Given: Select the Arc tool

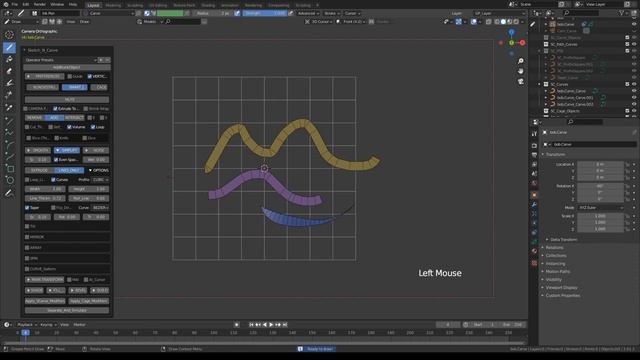Looking at the screenshot, I should [x=9, y=144].
